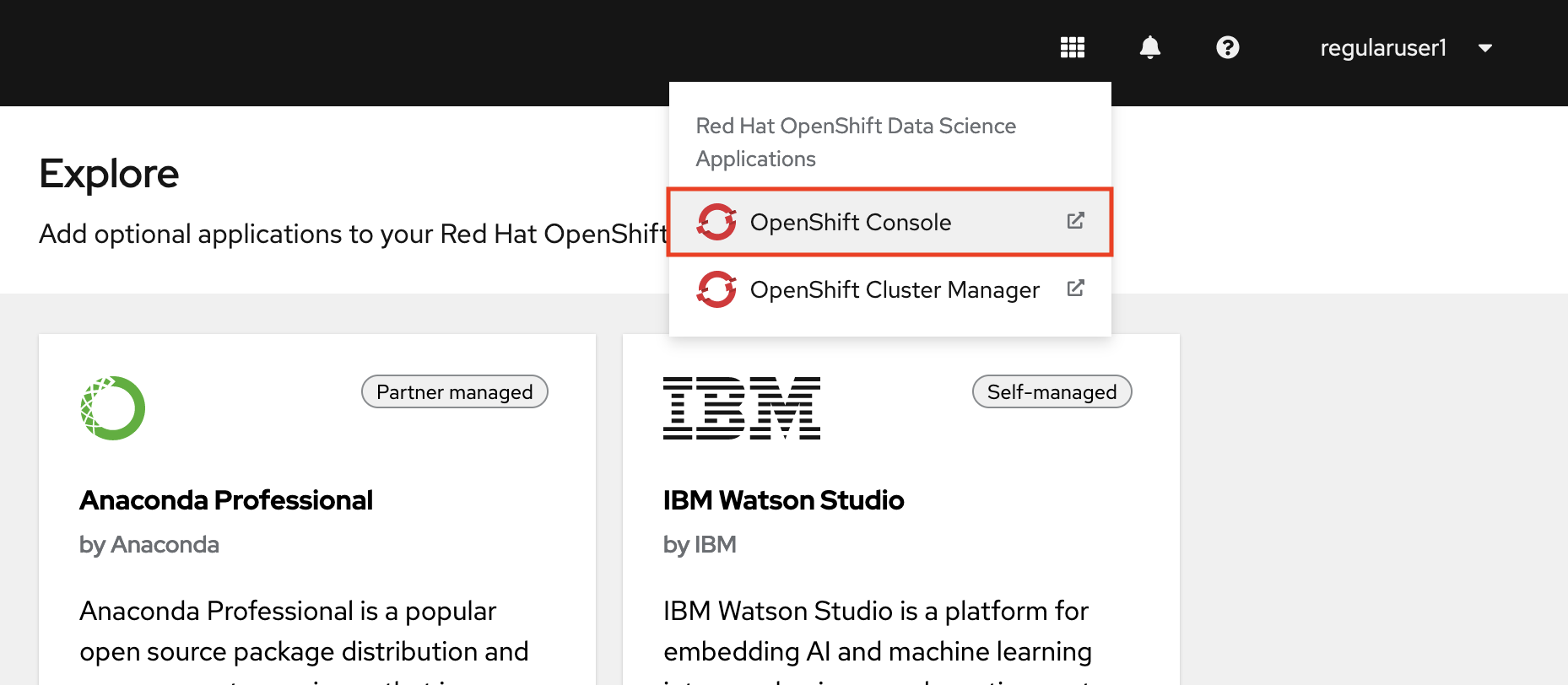The width and height of the screenshot is (1568, 685).
Task: Open the application launcher grid icon
Action: pyautogui.click(x=1072, y=47)
